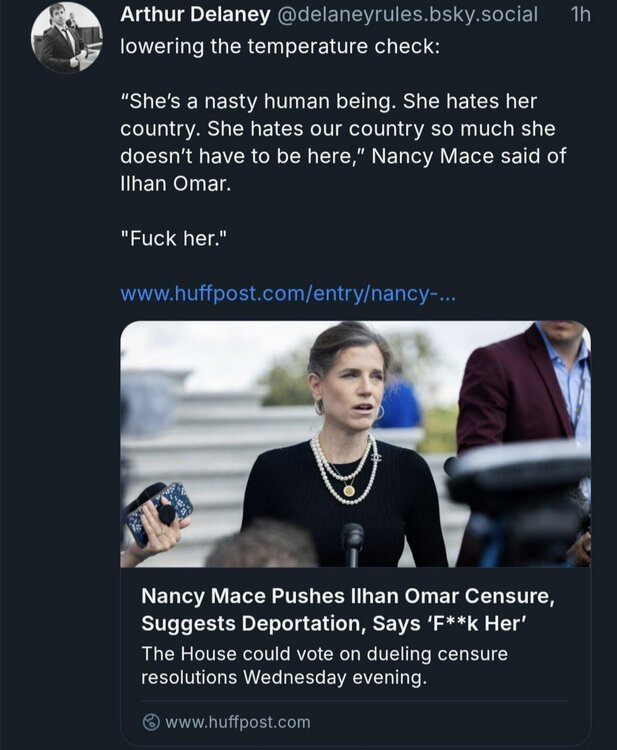Click the www.huffpost.com domain in card footer
This screenshot has height=750, width=617.
[x=238, y=721]
